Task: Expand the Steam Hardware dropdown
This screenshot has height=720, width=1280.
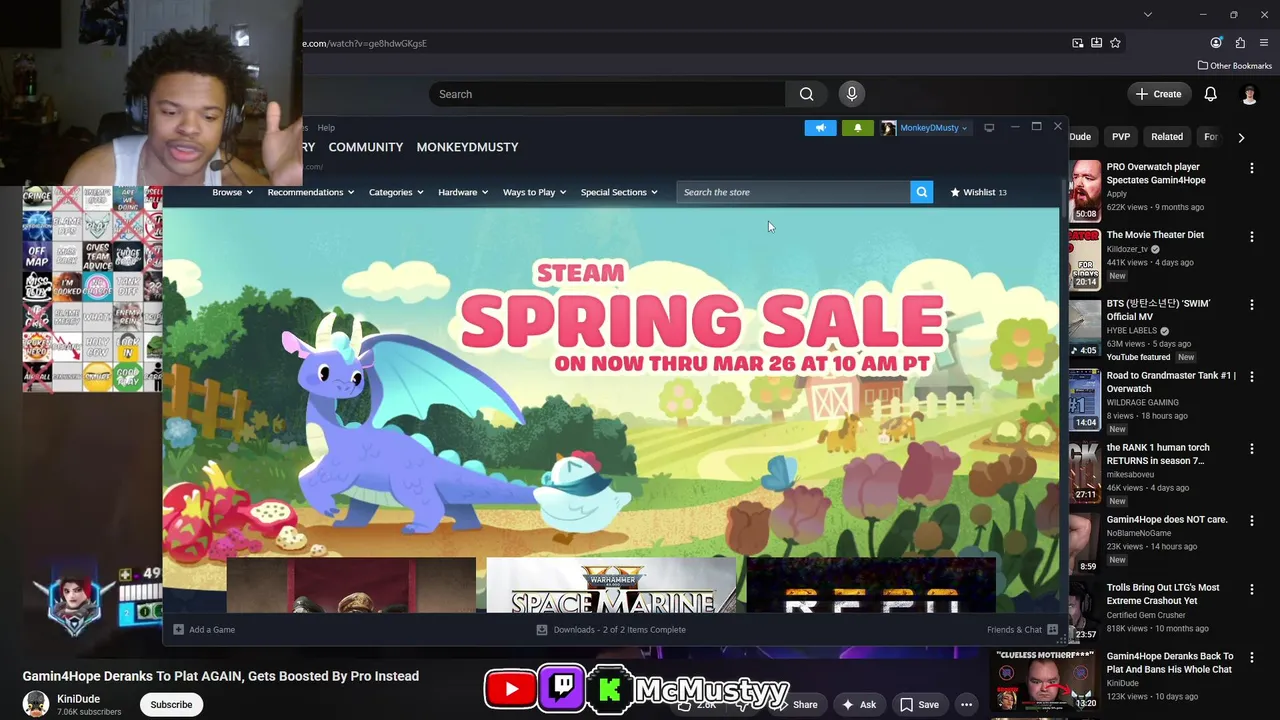Action: (x=463, y=192)
